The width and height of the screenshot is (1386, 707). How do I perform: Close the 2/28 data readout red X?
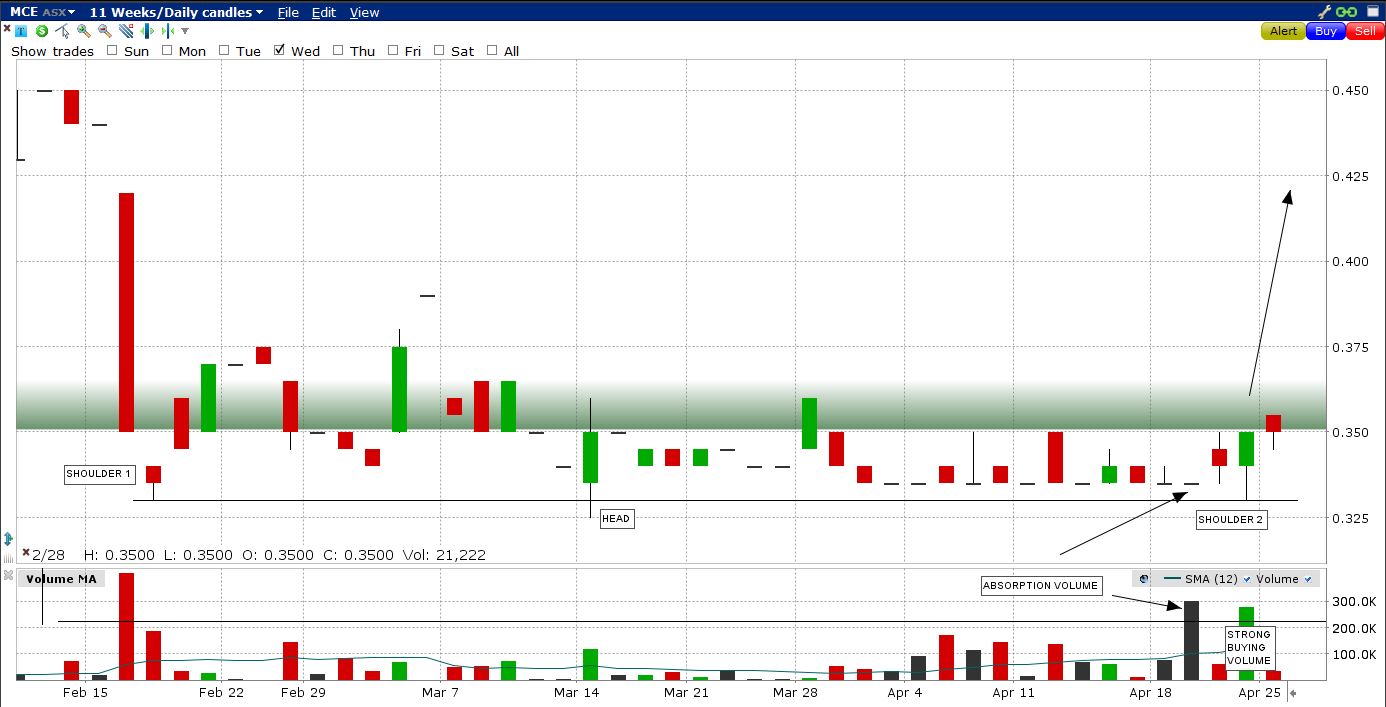(x=26, y=551)
